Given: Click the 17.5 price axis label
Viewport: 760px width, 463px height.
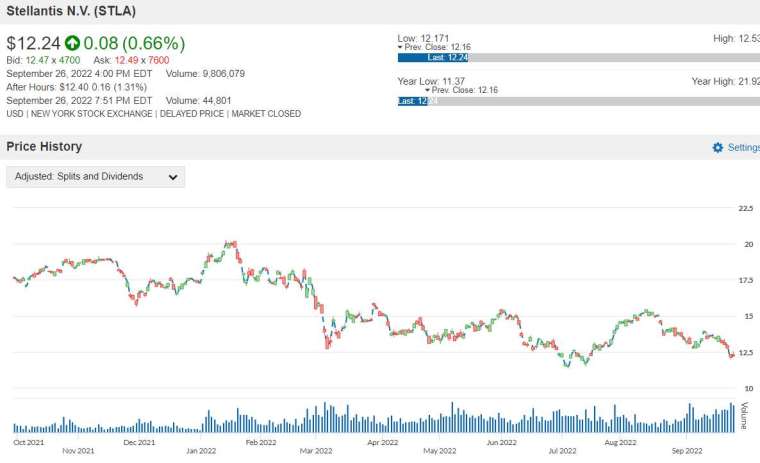Looking at the screenshot, I should (x=745, y=280).
